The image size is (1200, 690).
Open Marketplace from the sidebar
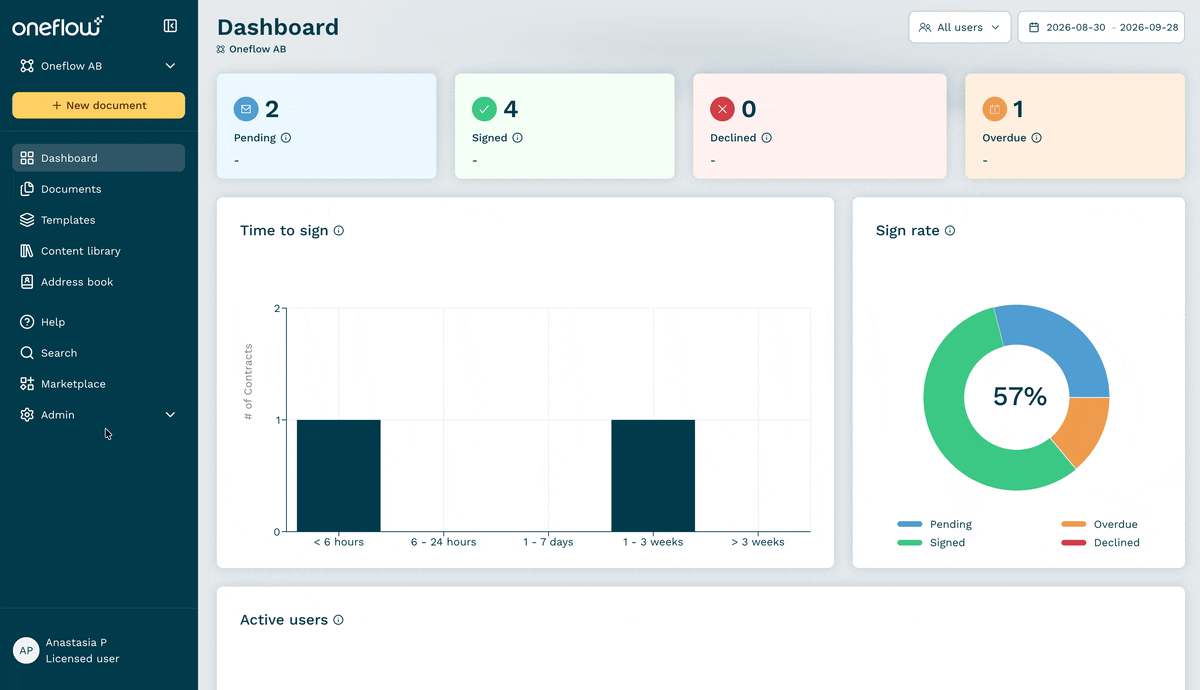pyautogui.click(x=98, y=384)
